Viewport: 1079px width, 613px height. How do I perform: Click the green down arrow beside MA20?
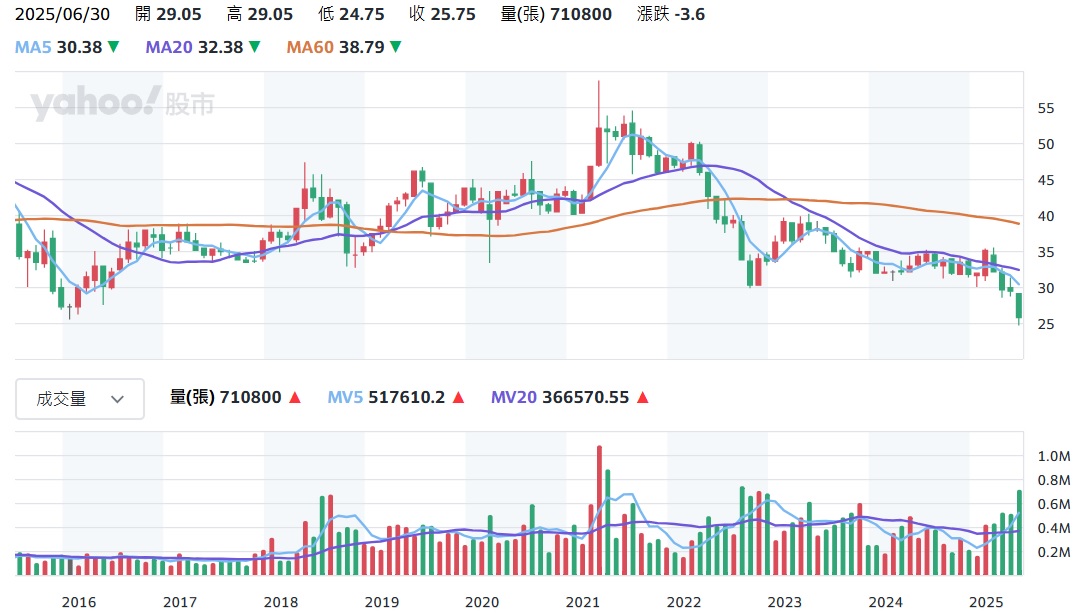[255, 47]
